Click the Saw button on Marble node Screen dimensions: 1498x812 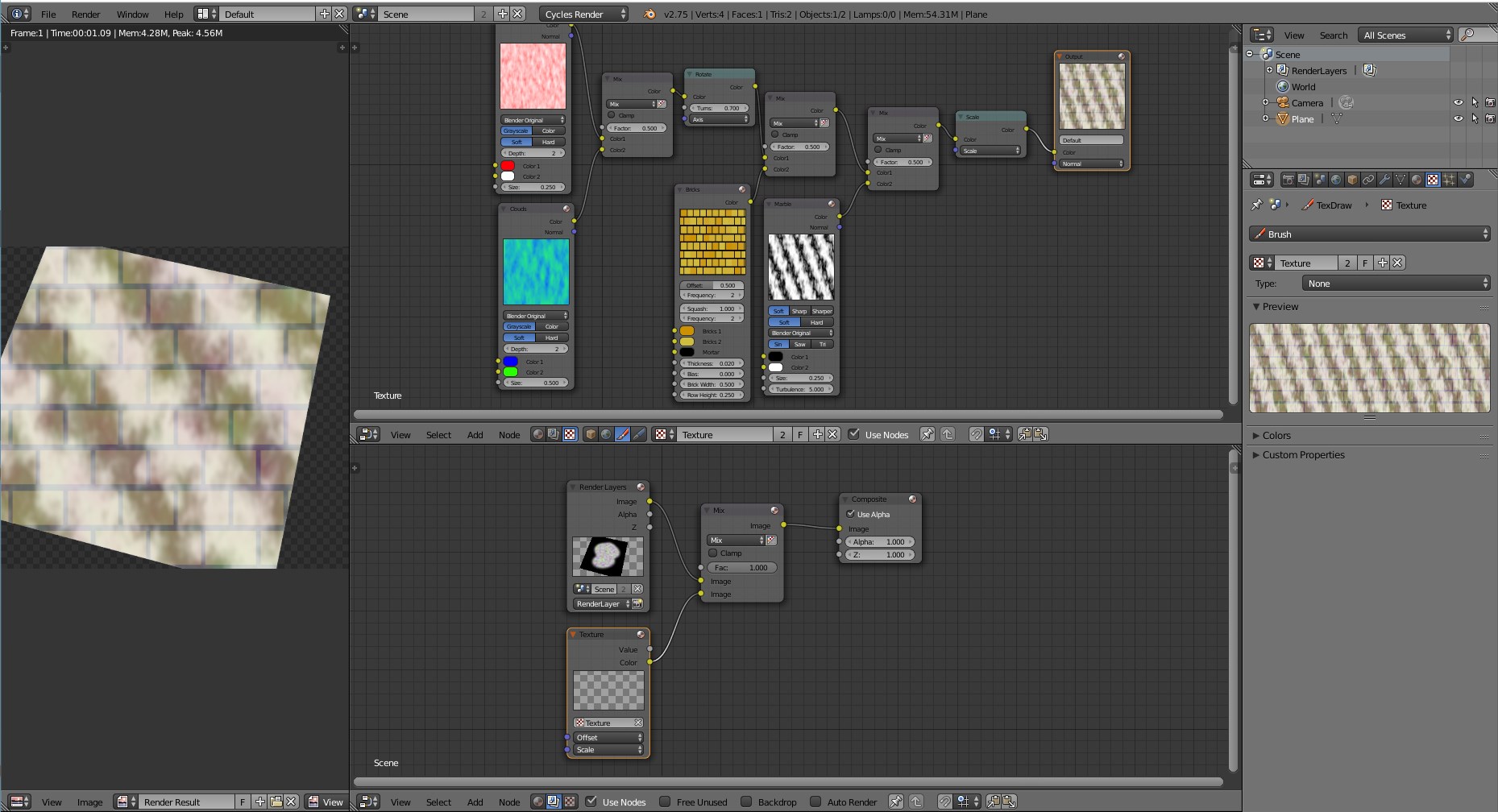point(799,344)
